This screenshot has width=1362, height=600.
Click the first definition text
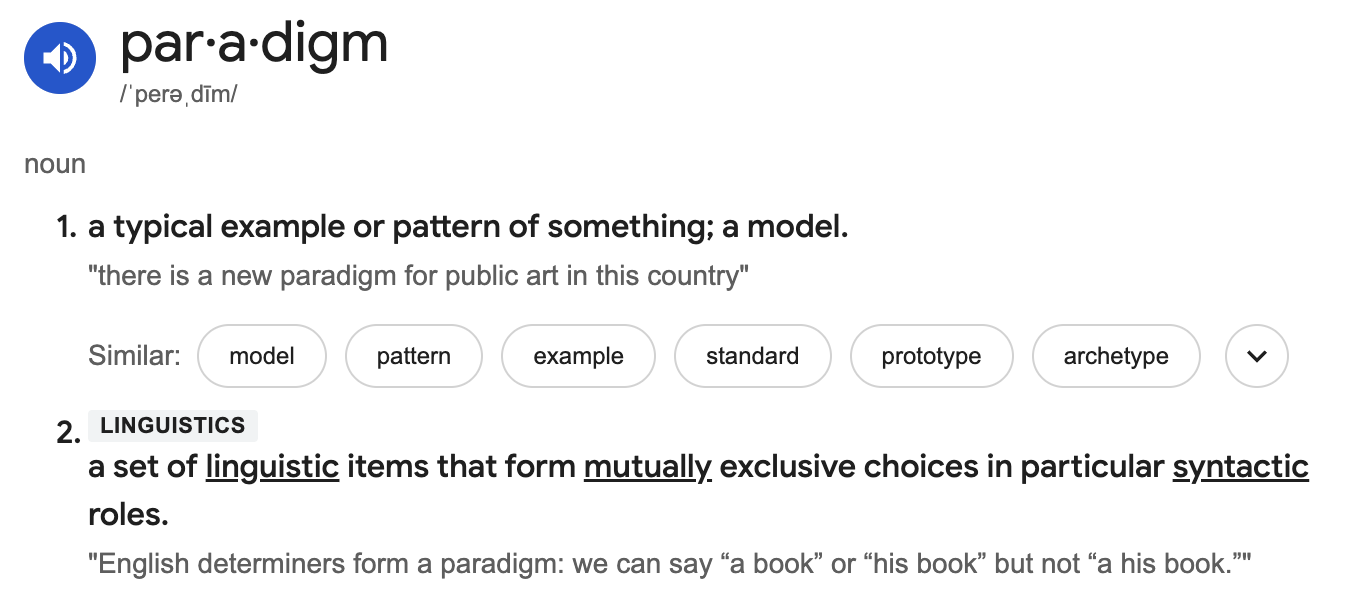[468, 228]
